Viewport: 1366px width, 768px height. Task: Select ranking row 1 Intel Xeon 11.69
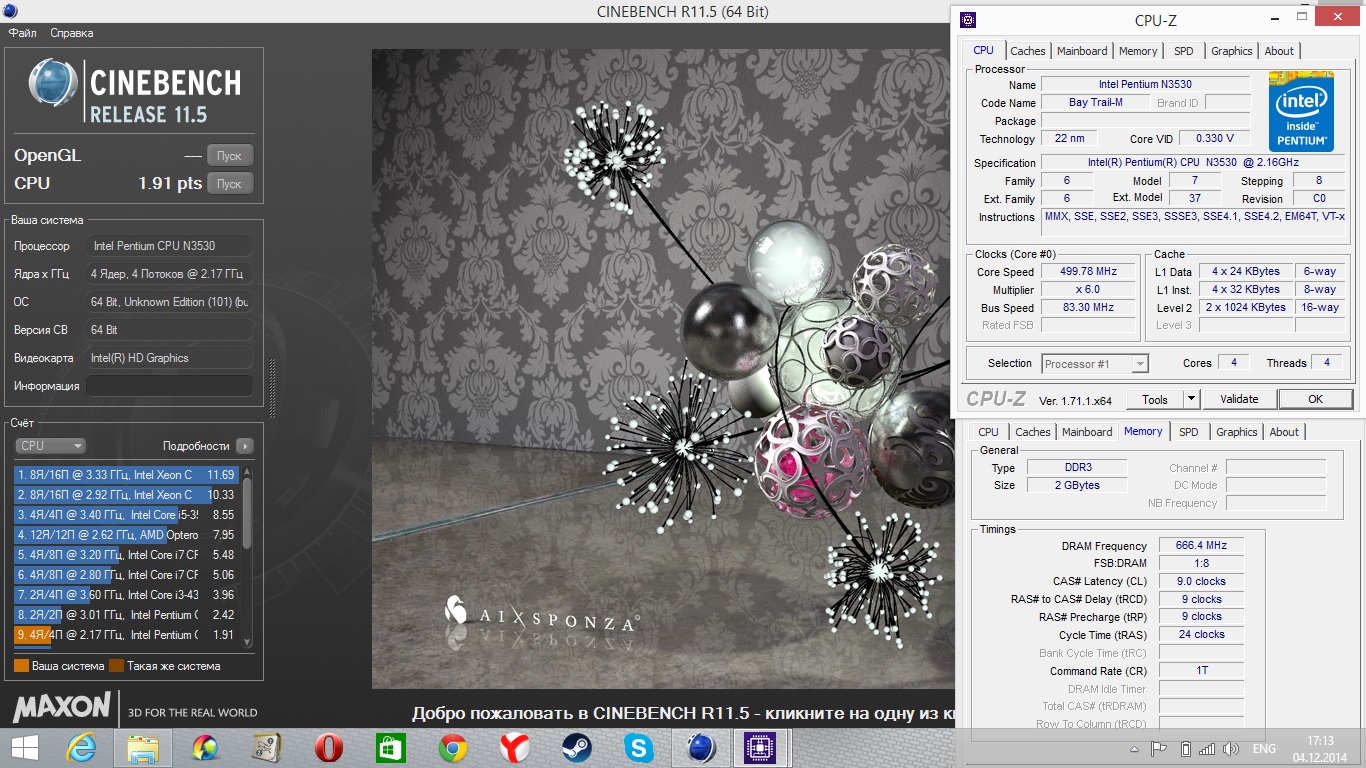click(126, 475)
